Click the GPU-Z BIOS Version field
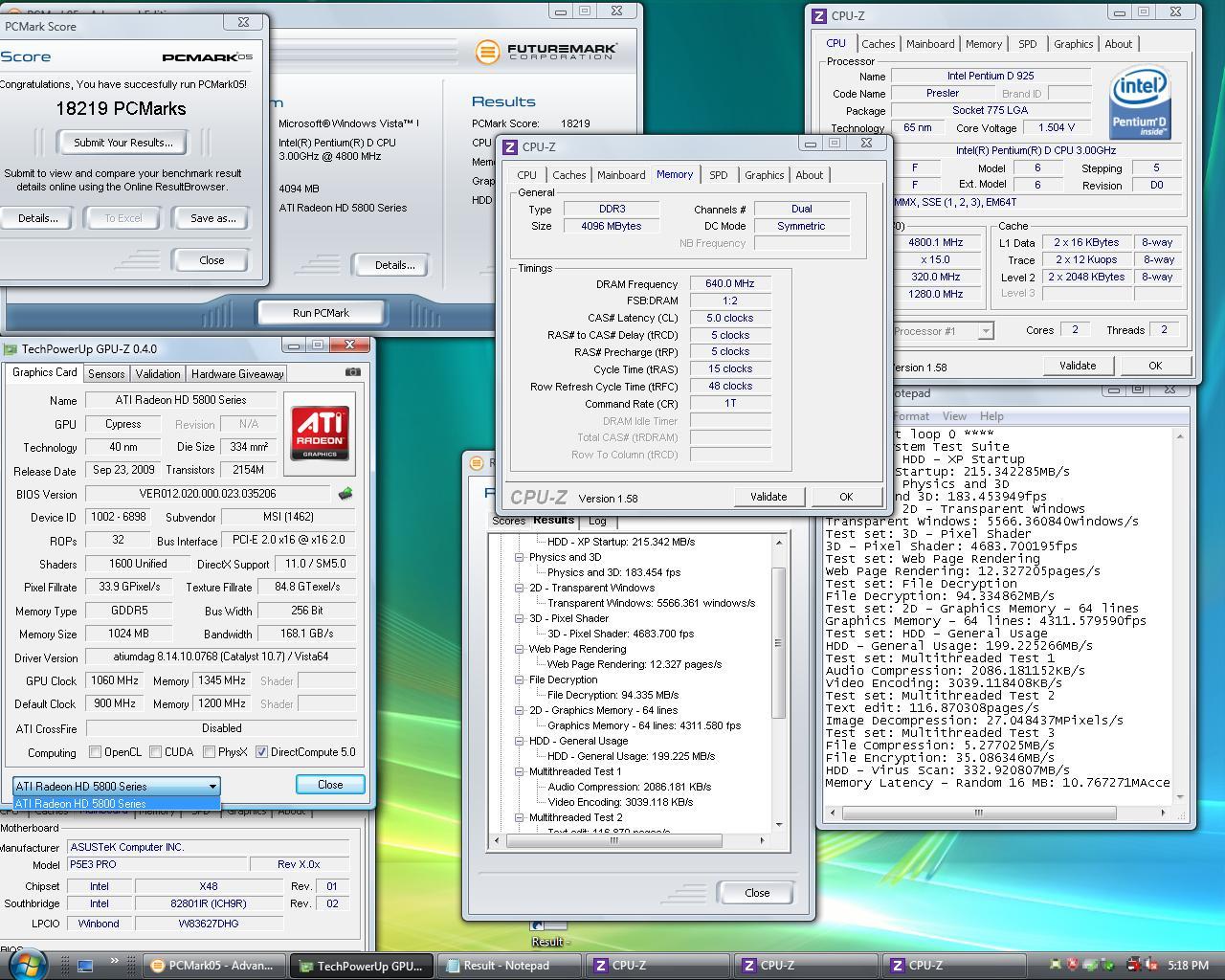This screenshot has height=980, width=1225. [209, 494]
